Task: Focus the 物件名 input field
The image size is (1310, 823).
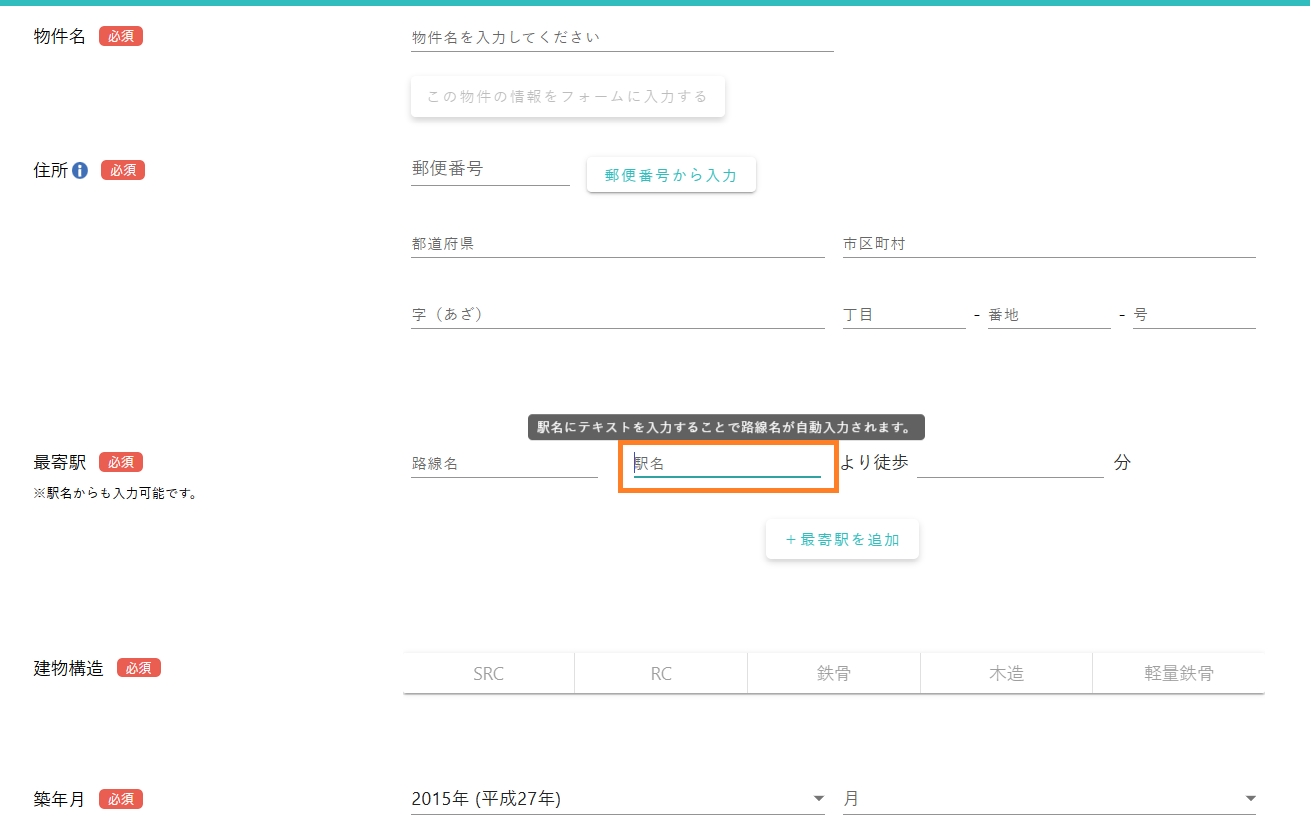Action: (621, 38)
